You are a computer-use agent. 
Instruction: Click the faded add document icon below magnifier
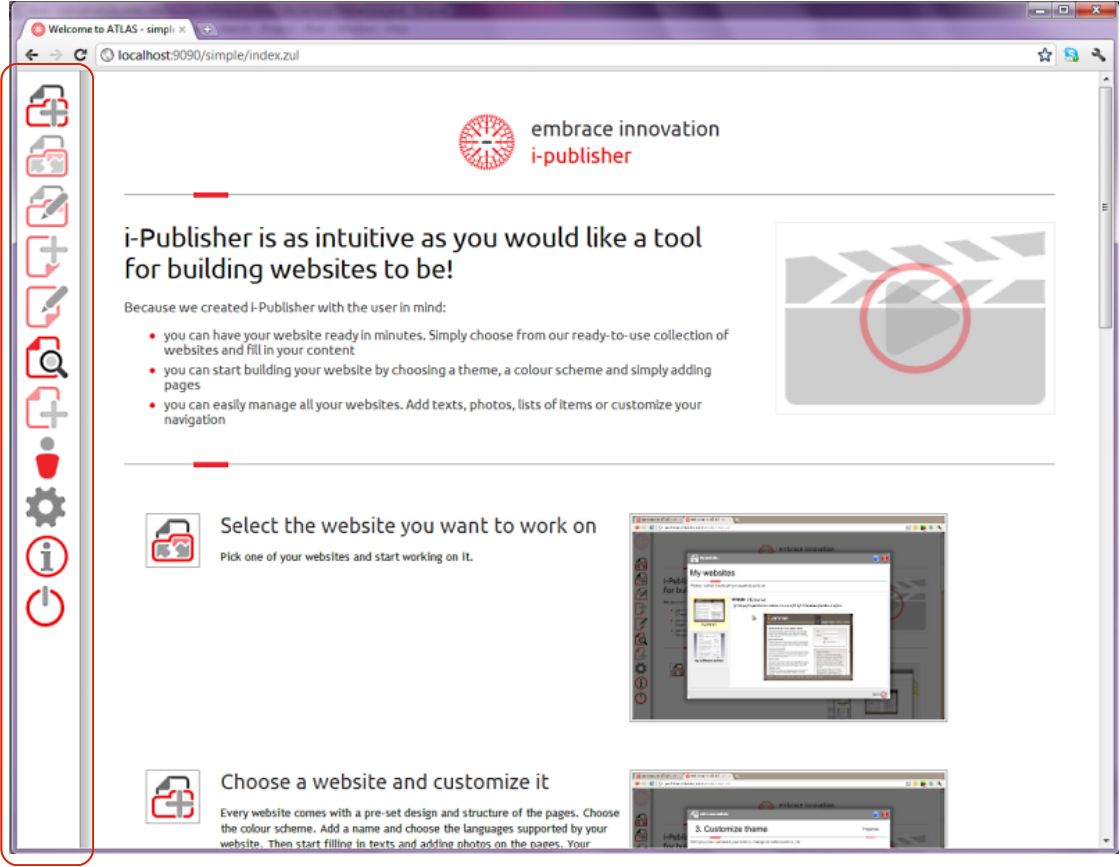[47, 408]
